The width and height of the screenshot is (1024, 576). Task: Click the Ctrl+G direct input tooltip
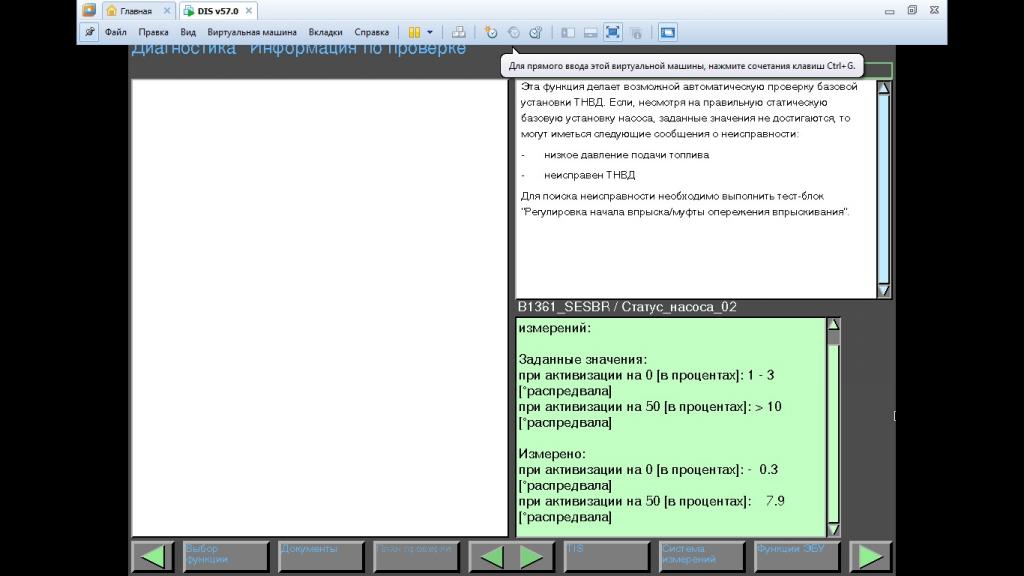[x=682, y=66]
